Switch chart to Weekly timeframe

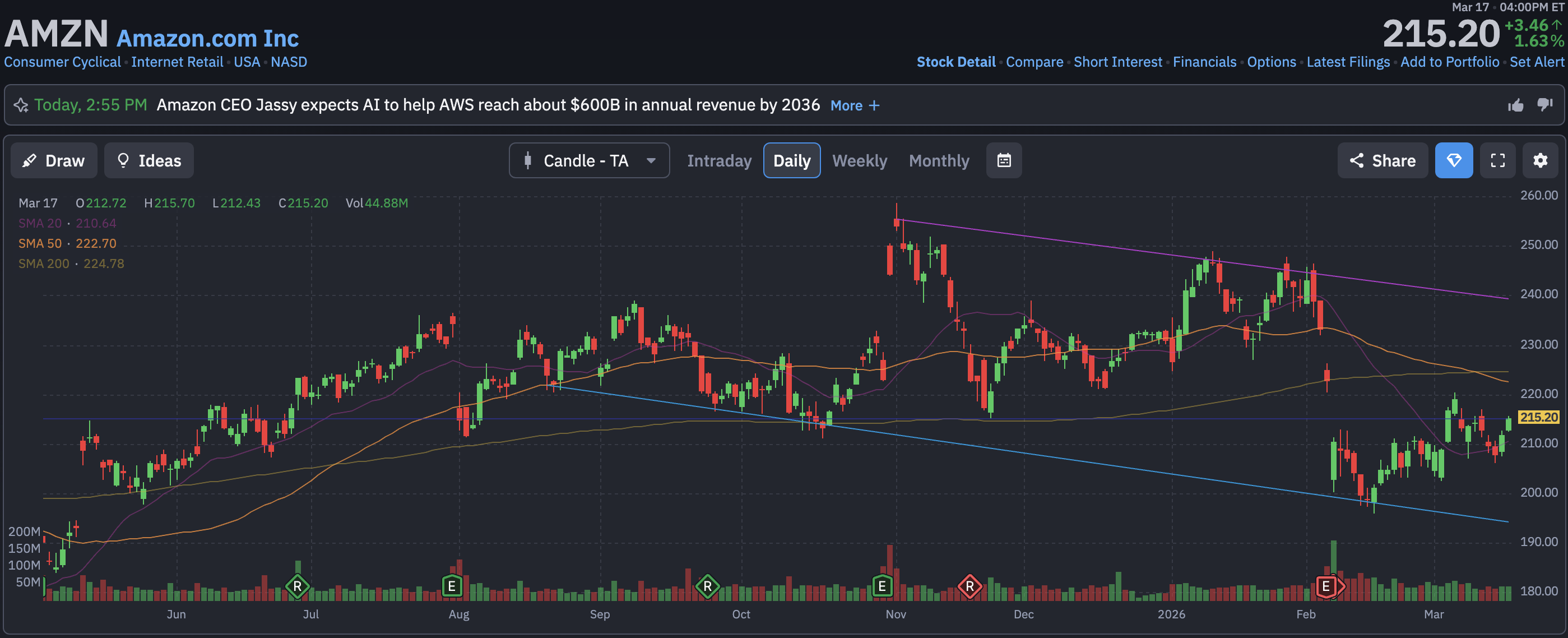click(859, 161)
